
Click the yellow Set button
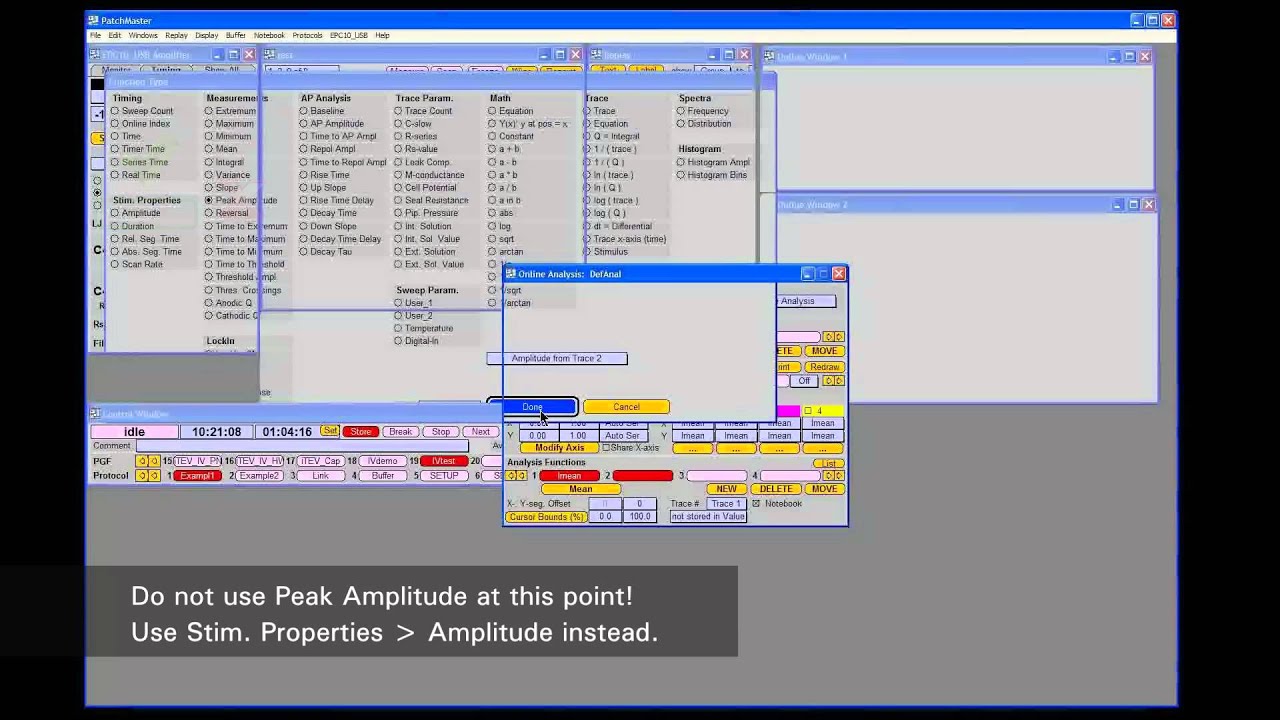coord(329,431)
